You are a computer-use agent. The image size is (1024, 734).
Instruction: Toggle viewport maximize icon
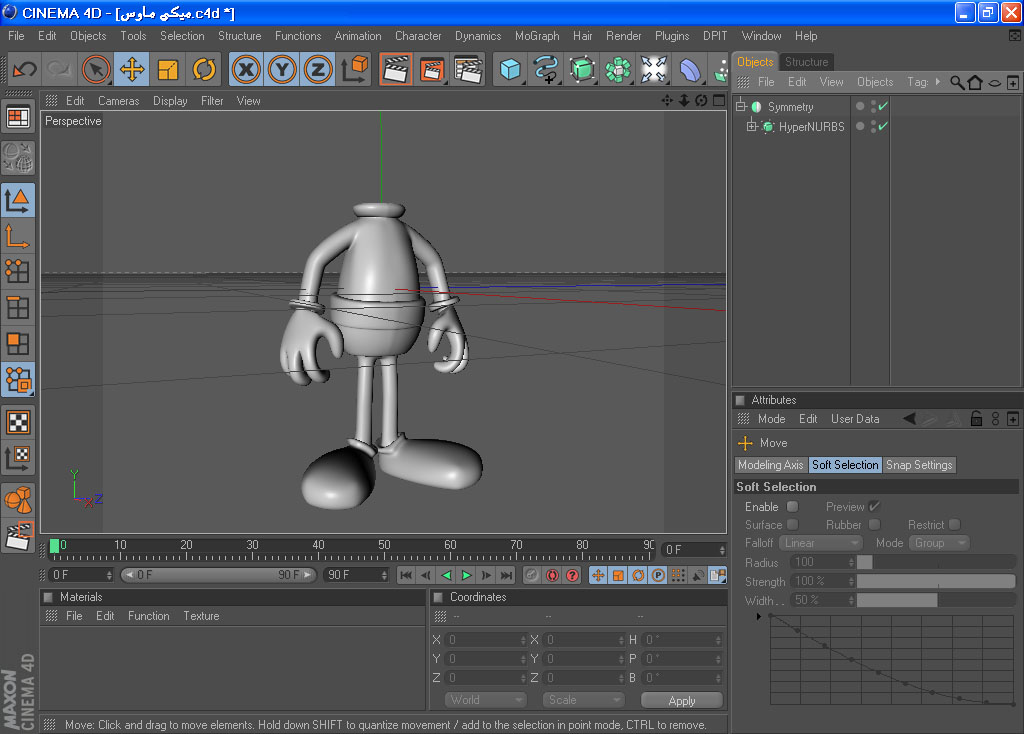tap(719, 101)
